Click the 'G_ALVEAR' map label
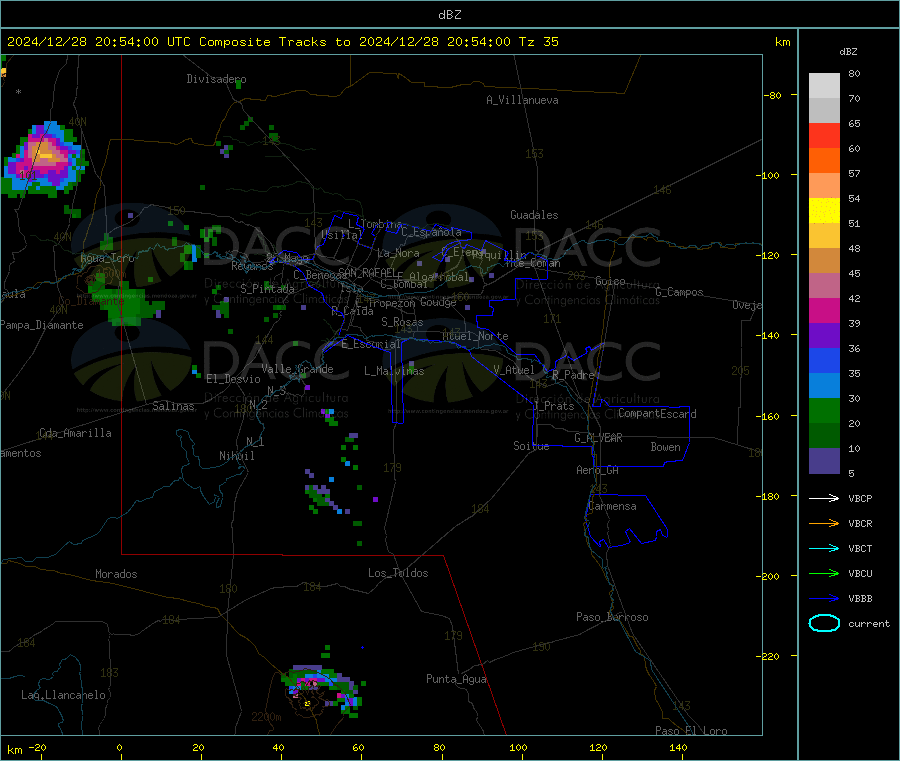 [x=598, y=438]
